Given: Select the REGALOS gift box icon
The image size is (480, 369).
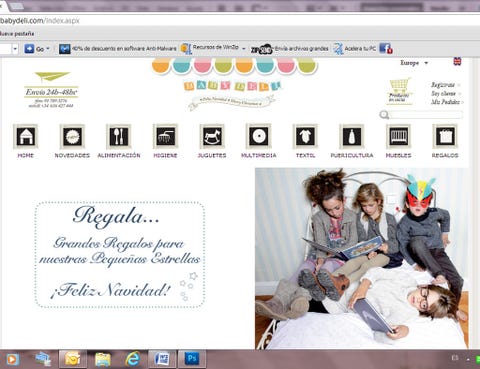Looking at the screenshot, I should [x=445, y=136].
